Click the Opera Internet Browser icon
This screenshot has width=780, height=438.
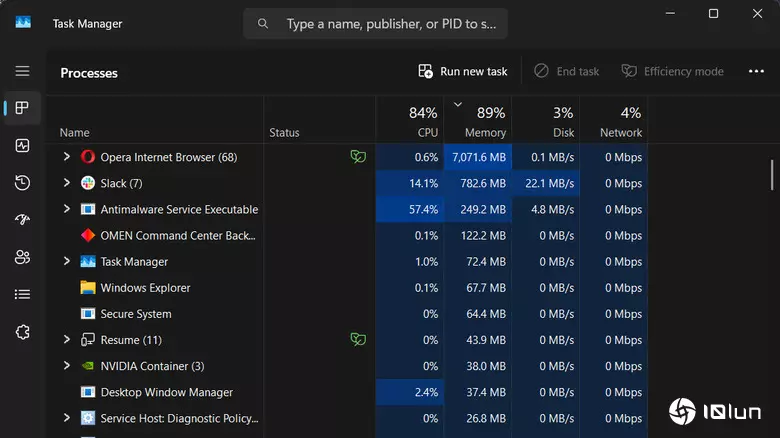(88, 157)
